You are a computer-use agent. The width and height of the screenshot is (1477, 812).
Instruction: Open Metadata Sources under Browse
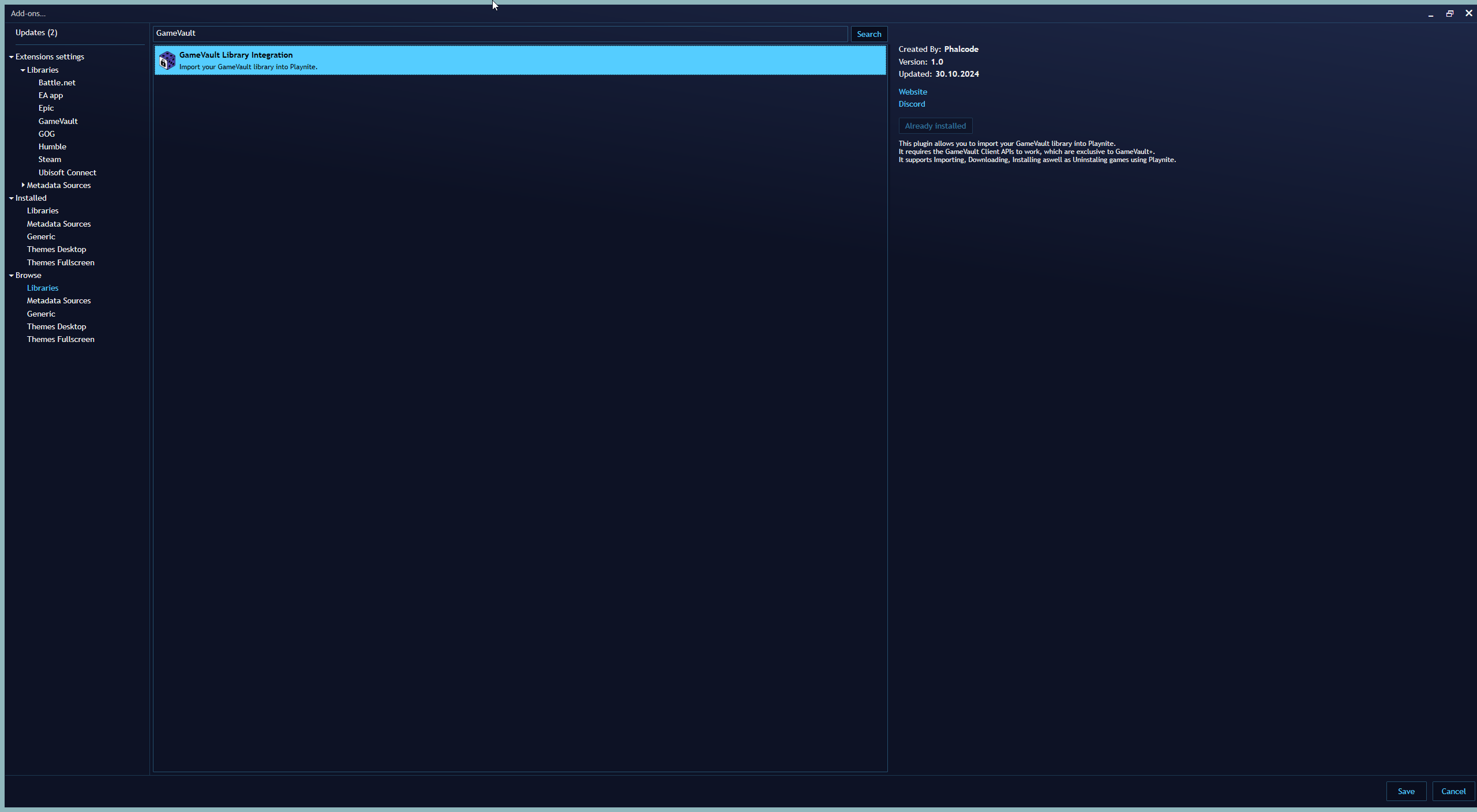pyautogui.click(x=59, y=300)
